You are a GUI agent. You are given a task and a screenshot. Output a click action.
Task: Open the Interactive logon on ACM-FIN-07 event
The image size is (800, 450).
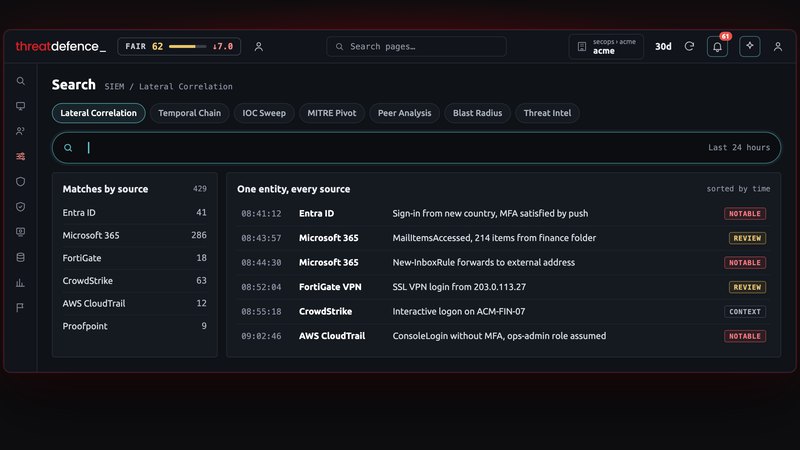pyautogui.click(x=503, y=312)
